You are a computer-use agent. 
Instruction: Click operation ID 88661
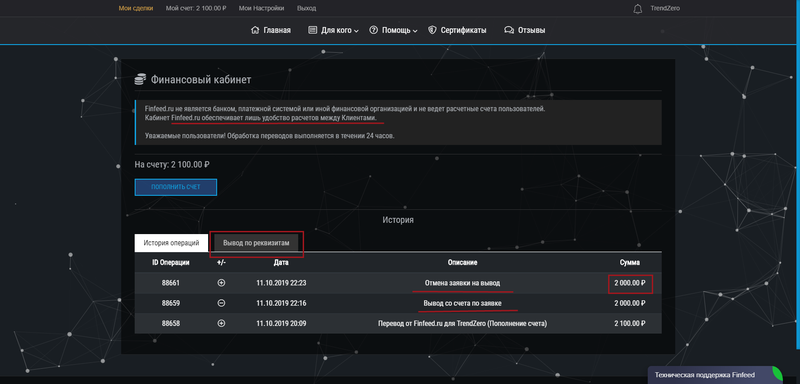coord(171,283)
